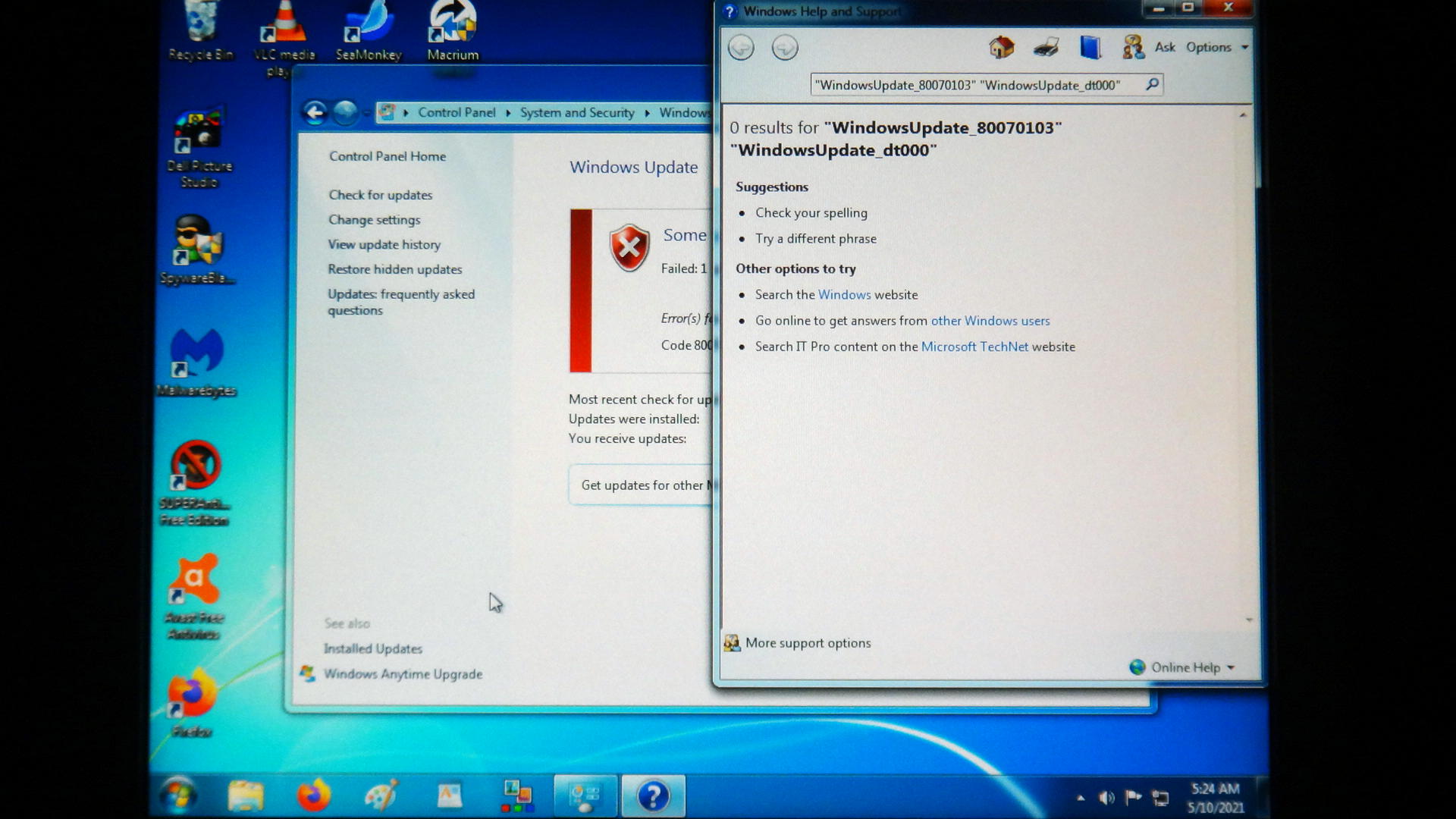
Task: Open Recycle Bin desktop icon
Action: click(201, 32)
